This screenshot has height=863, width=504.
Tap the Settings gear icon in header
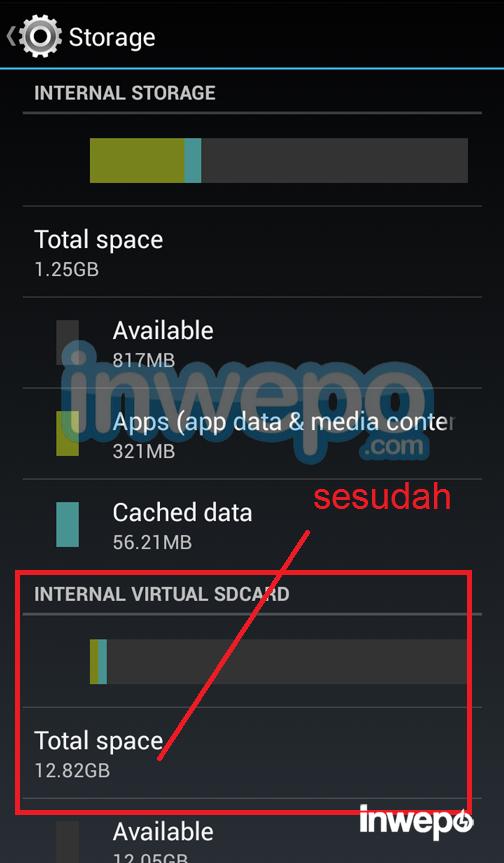point(40,36)
